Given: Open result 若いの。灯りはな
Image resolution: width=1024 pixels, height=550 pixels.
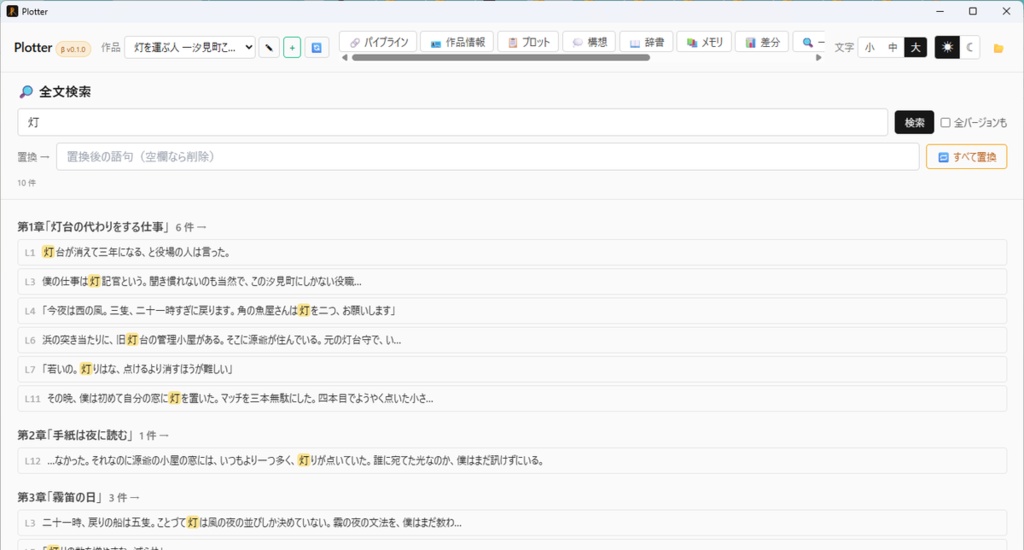Looking at the screenshot, I should pos(512,369).
